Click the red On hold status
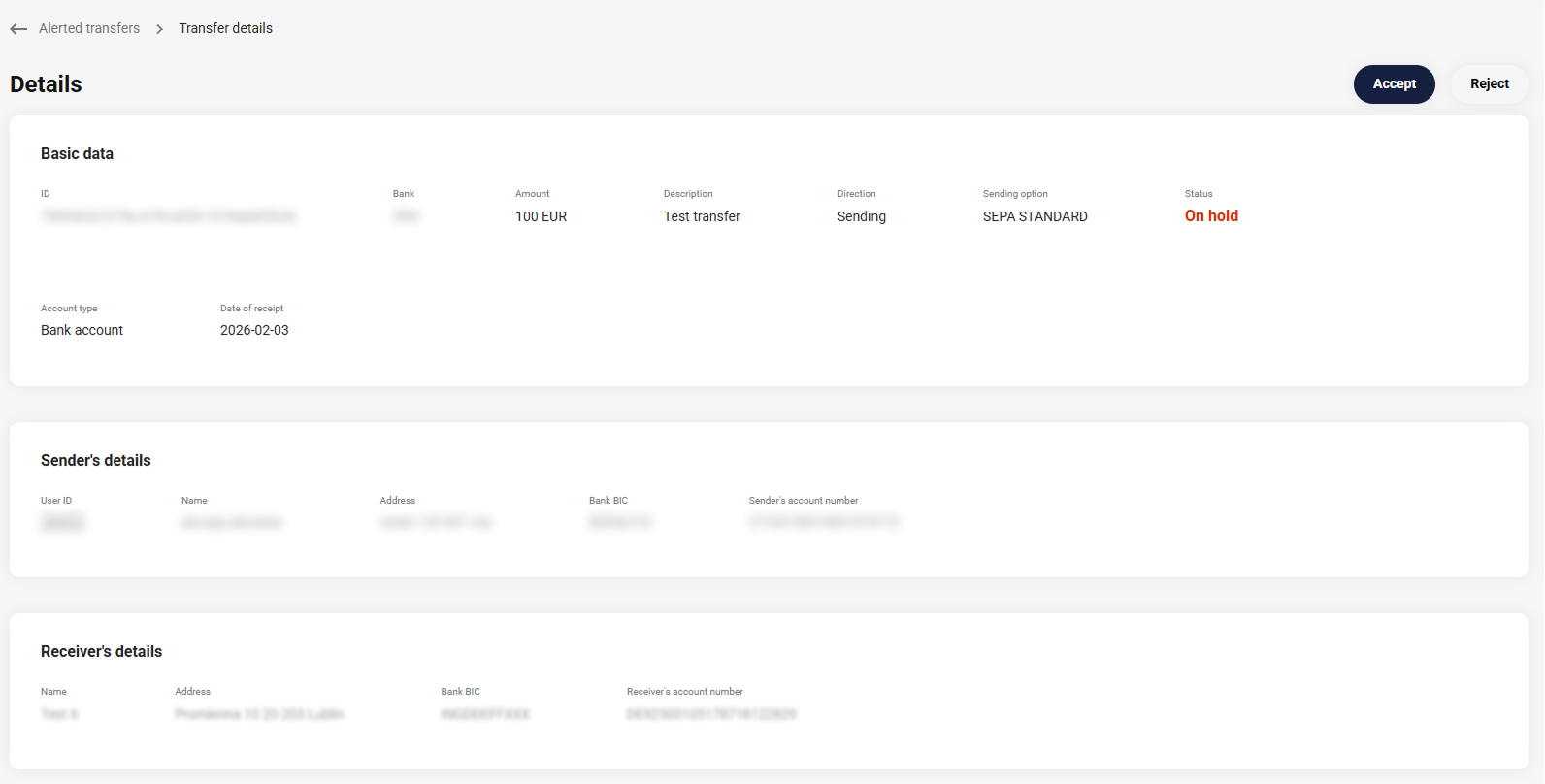Viewport: 1545px width, 784px height. tap(1211, 216)
